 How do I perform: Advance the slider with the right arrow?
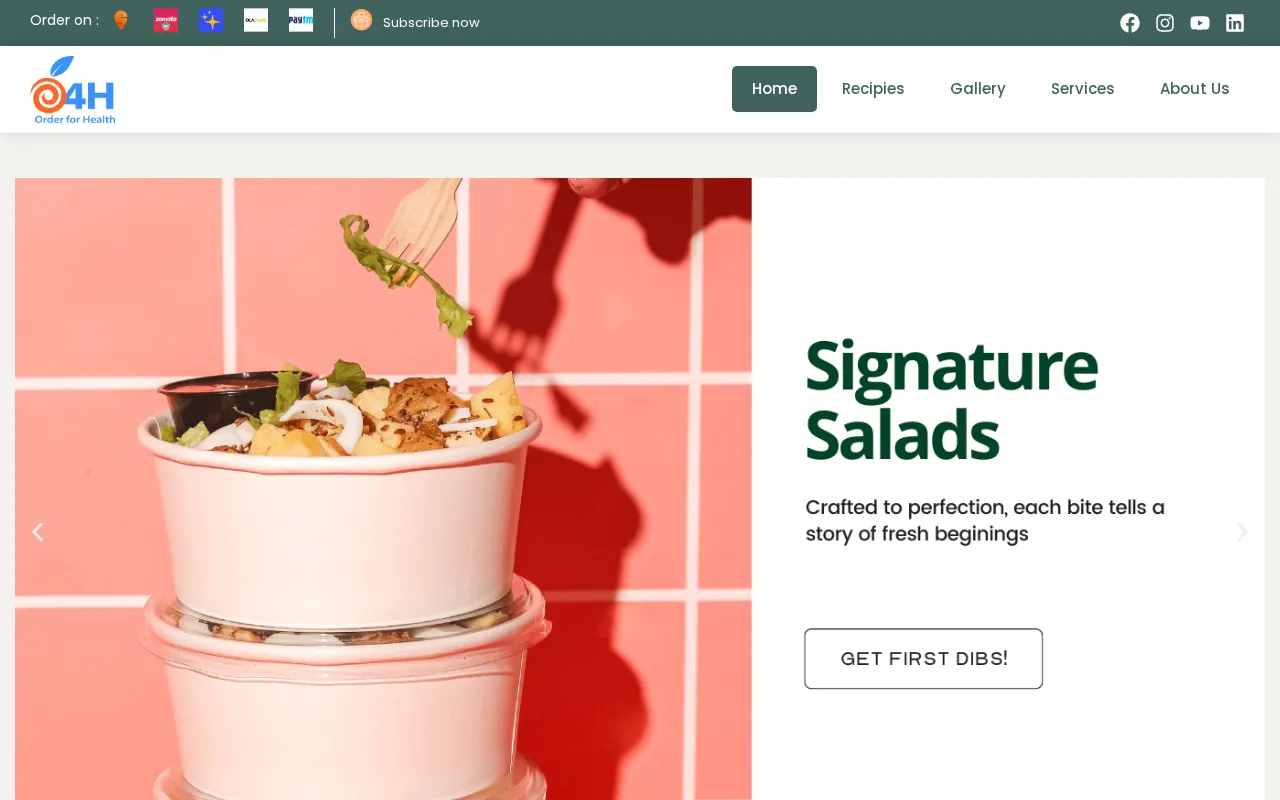pyautogui.click(x=1242, y=532)
